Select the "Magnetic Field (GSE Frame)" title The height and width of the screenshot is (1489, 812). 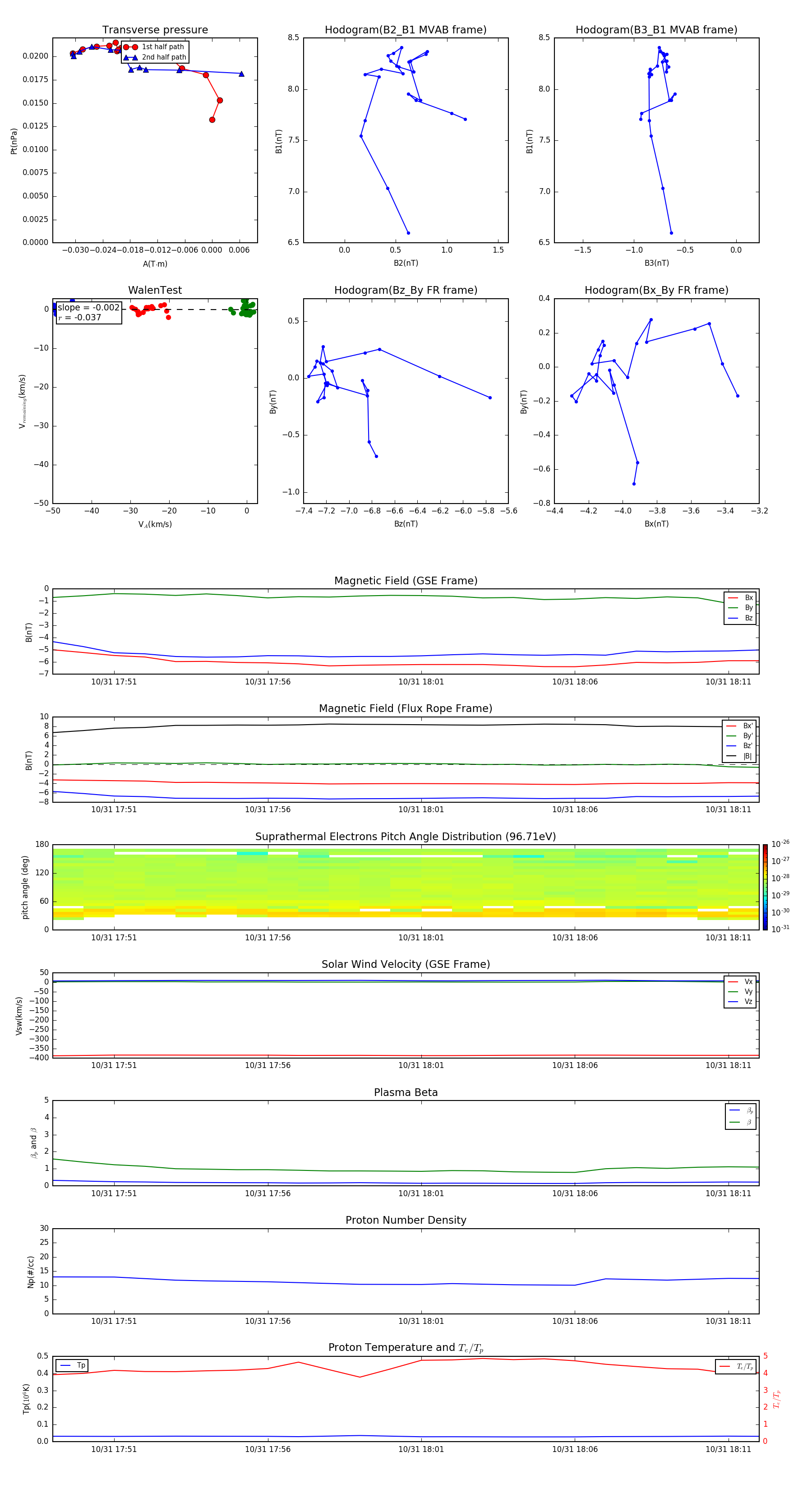(x=406, y=581)
